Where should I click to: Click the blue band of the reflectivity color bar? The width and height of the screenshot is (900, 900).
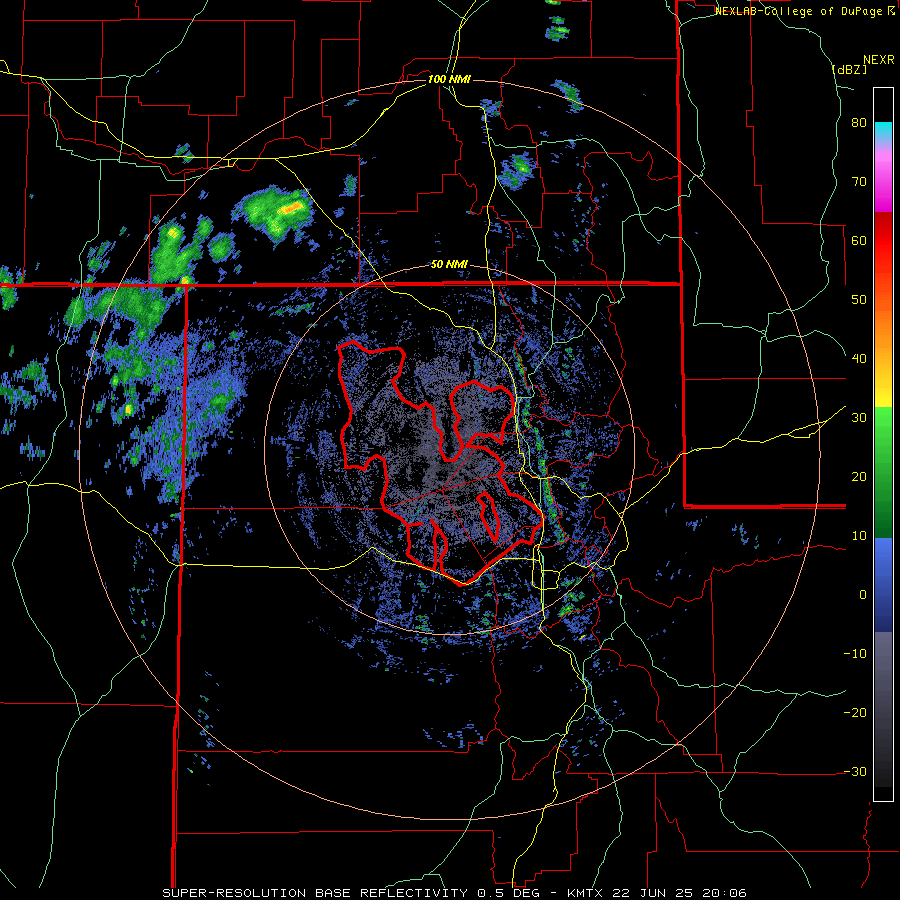[883, 585]
